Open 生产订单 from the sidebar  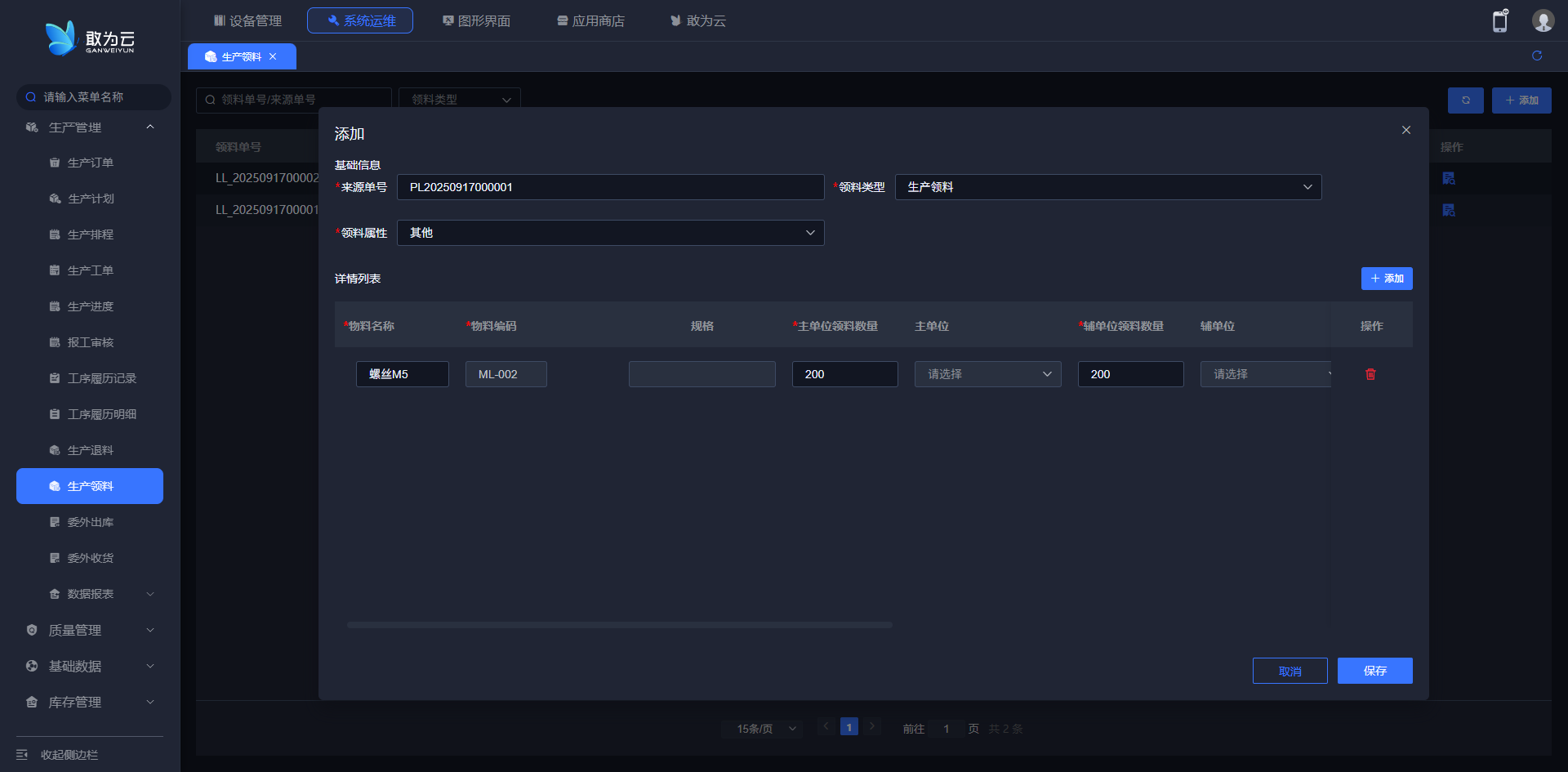[x=90, y=163]
